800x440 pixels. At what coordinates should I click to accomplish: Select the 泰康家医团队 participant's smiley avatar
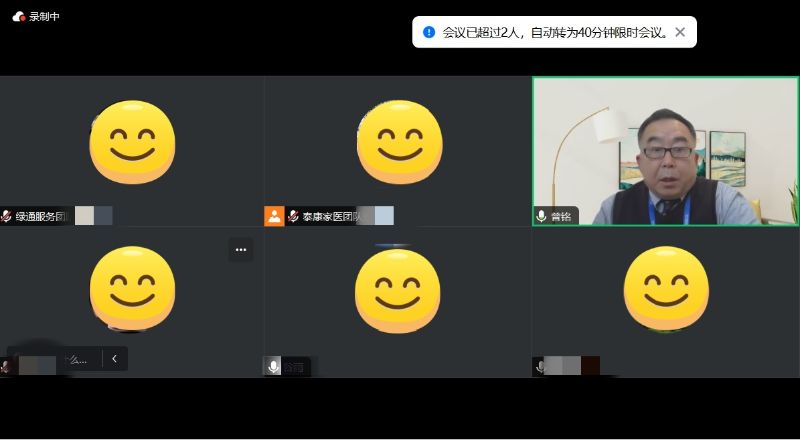[x=398, y=143]
